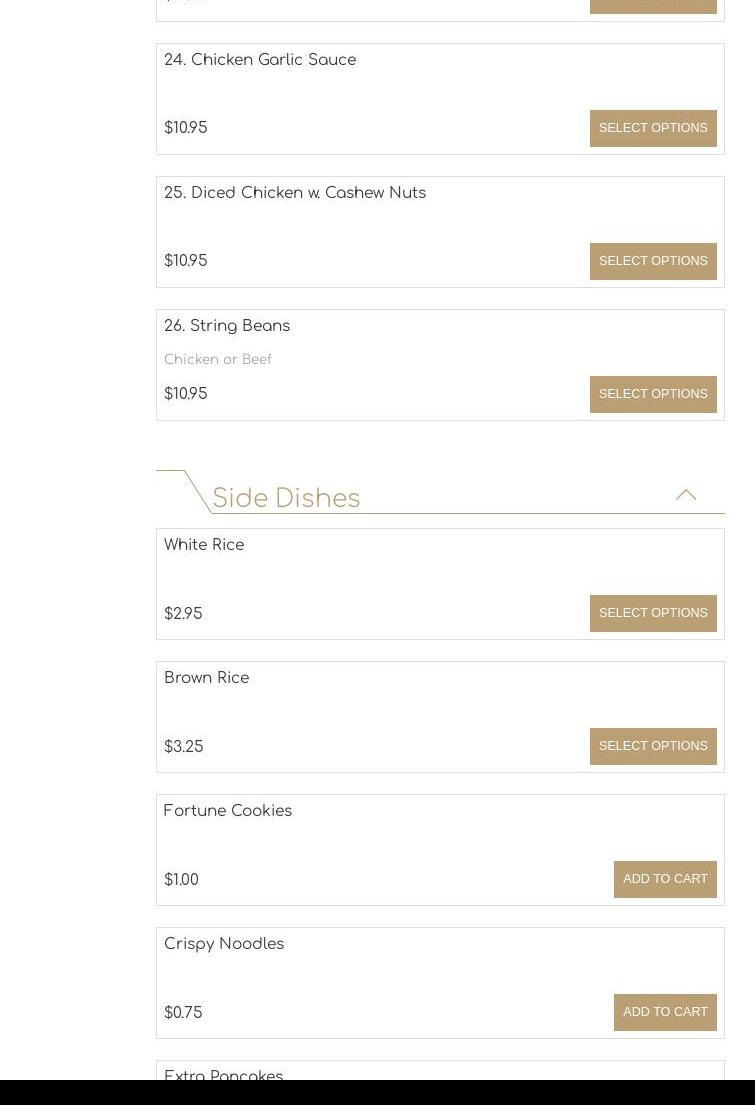Select options for Diced Chicken w. Cashew Nuts
Screen dimensions: 755x1105
pyautogui.click(x=653, y=261)
